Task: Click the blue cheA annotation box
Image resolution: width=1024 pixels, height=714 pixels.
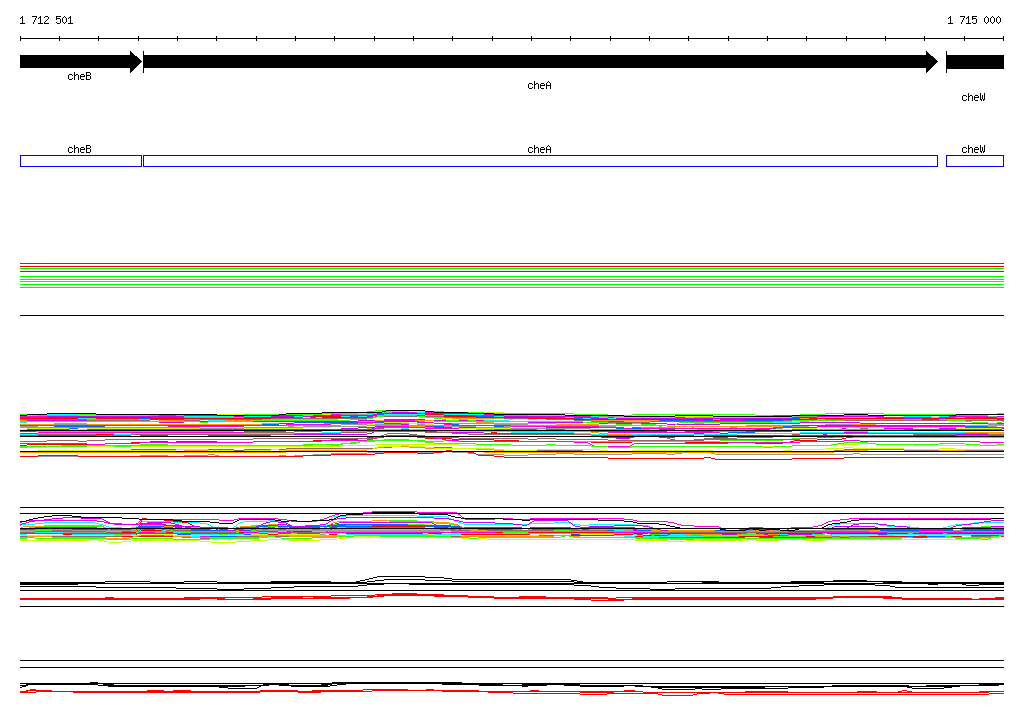Action: [x=541, y=161]
